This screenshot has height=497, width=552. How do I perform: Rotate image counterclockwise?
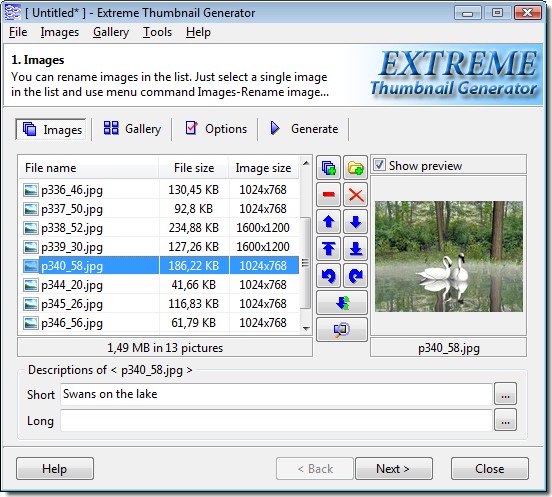328,276
